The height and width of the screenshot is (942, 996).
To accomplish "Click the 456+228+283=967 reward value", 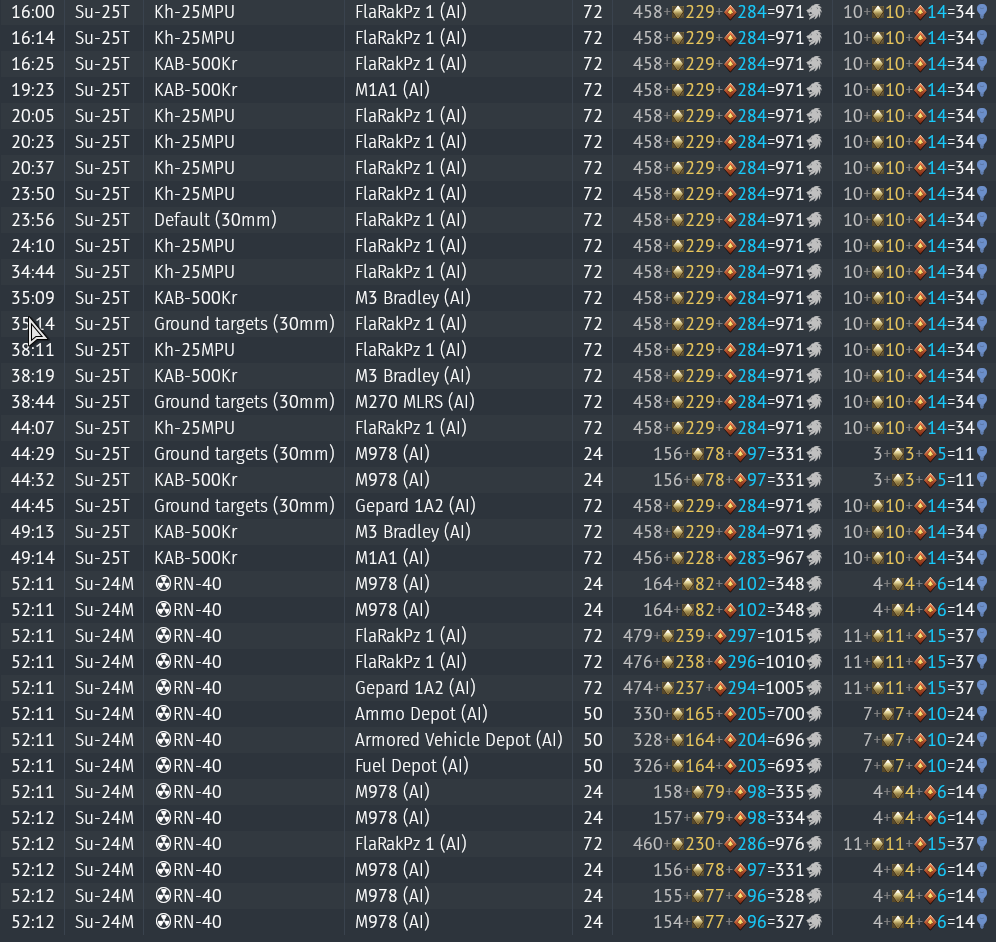I will [720, 558].
